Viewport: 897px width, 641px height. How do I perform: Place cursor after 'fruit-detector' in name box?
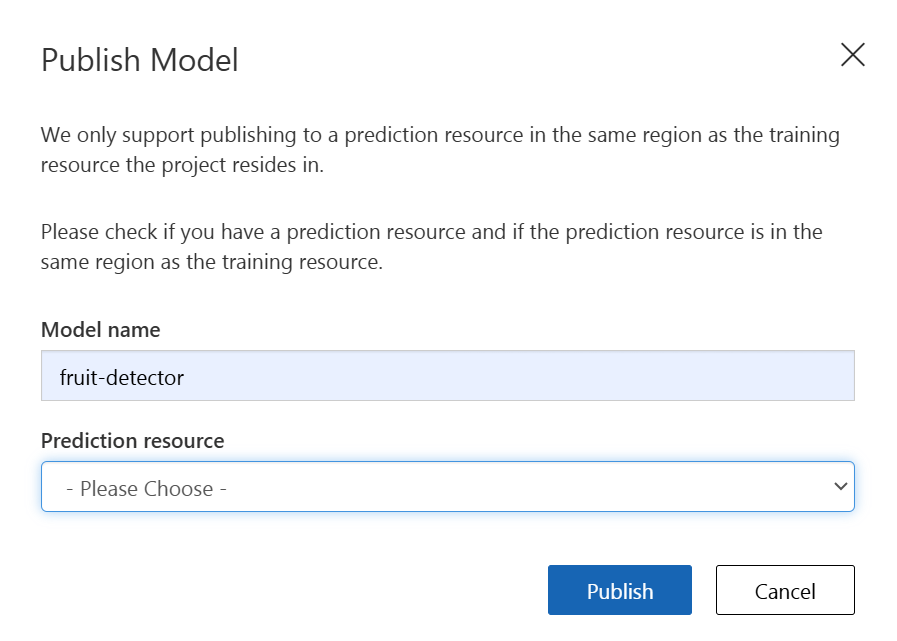pyautogui.click(x=186, y=378)
